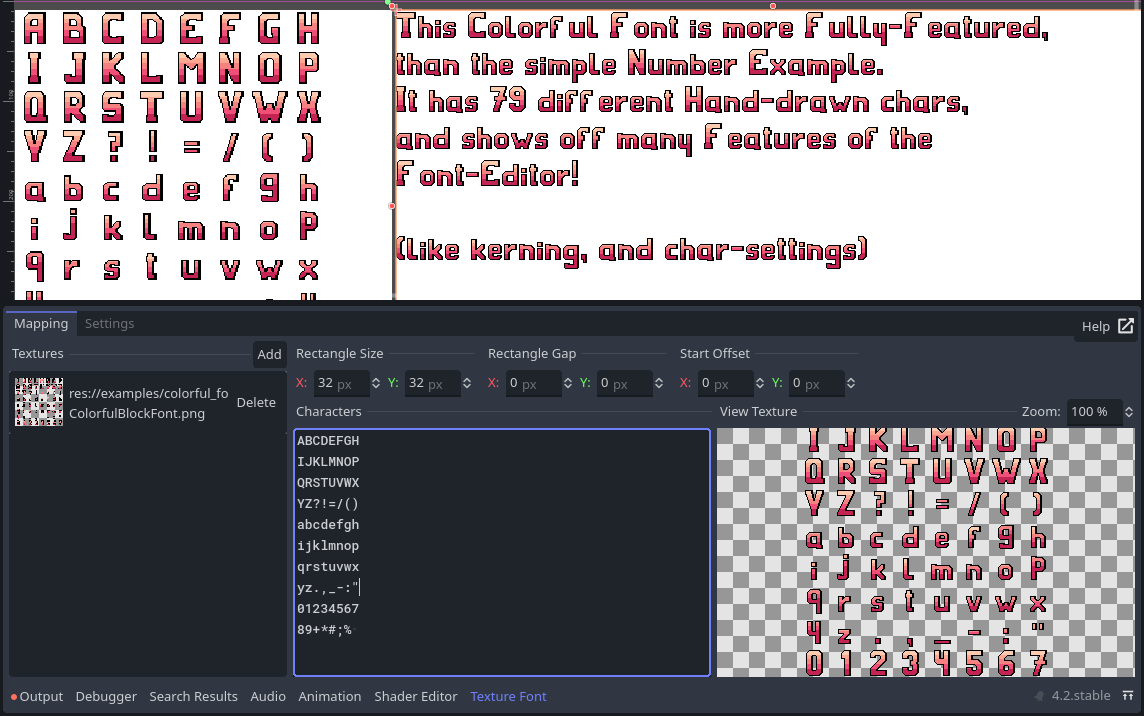Click the red Output indicator dot
This screenshot has width=1144, height=716.
14,697
